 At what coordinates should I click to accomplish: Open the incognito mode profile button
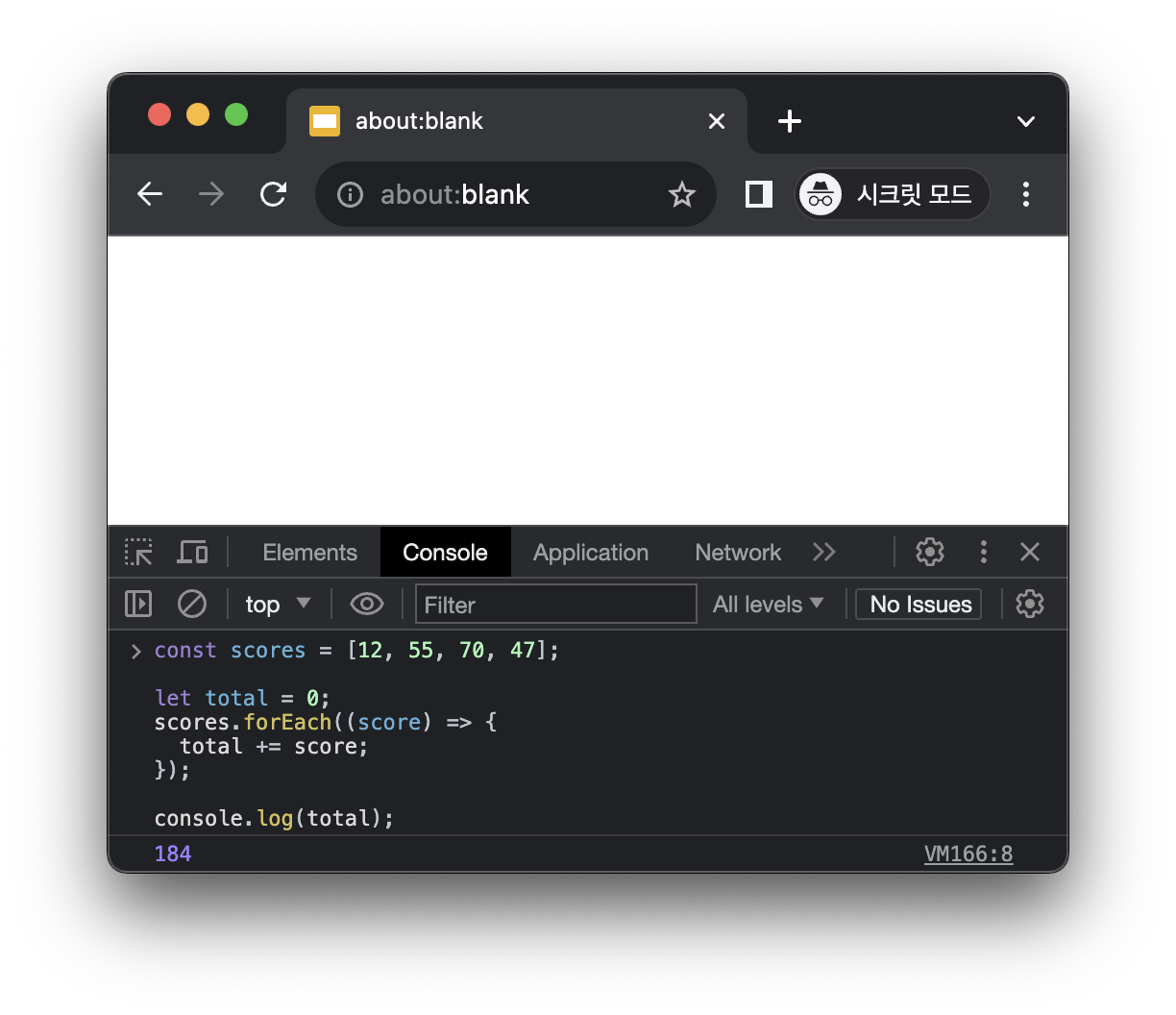[x=893, y=194]
